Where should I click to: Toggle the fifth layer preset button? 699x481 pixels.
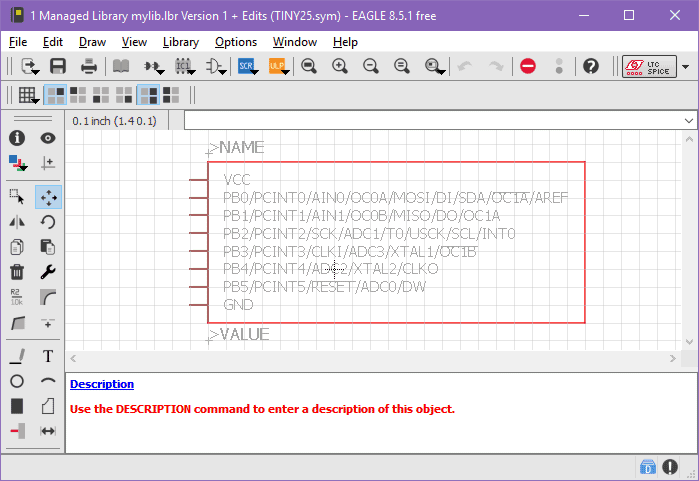(147, 95)
